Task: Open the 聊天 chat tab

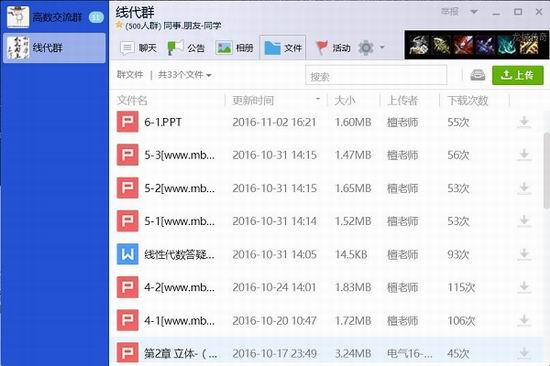Action: point(138,47)
